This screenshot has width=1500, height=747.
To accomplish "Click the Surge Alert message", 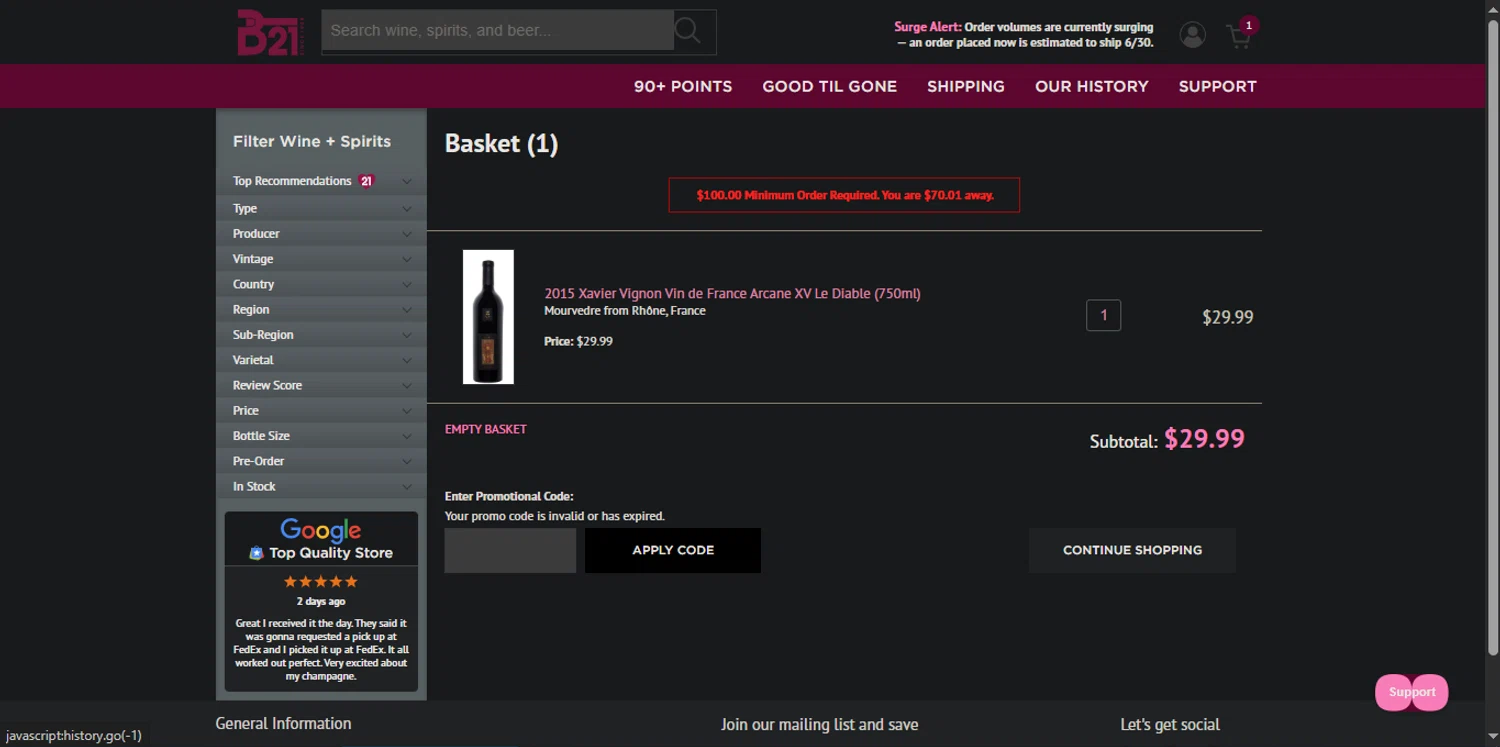I will (1024, 35).
